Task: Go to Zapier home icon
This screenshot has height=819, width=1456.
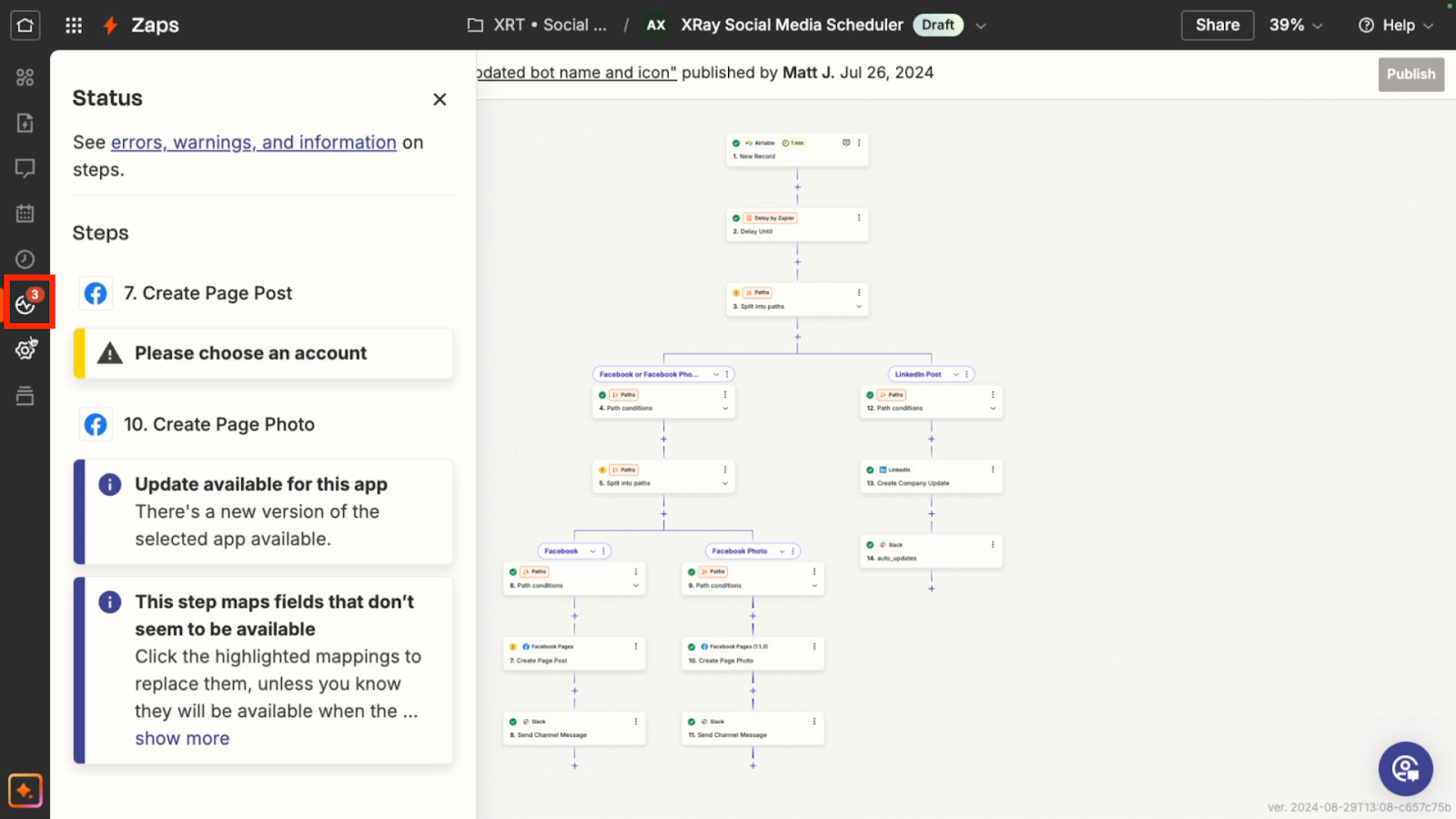Action: tap(25, 25)
